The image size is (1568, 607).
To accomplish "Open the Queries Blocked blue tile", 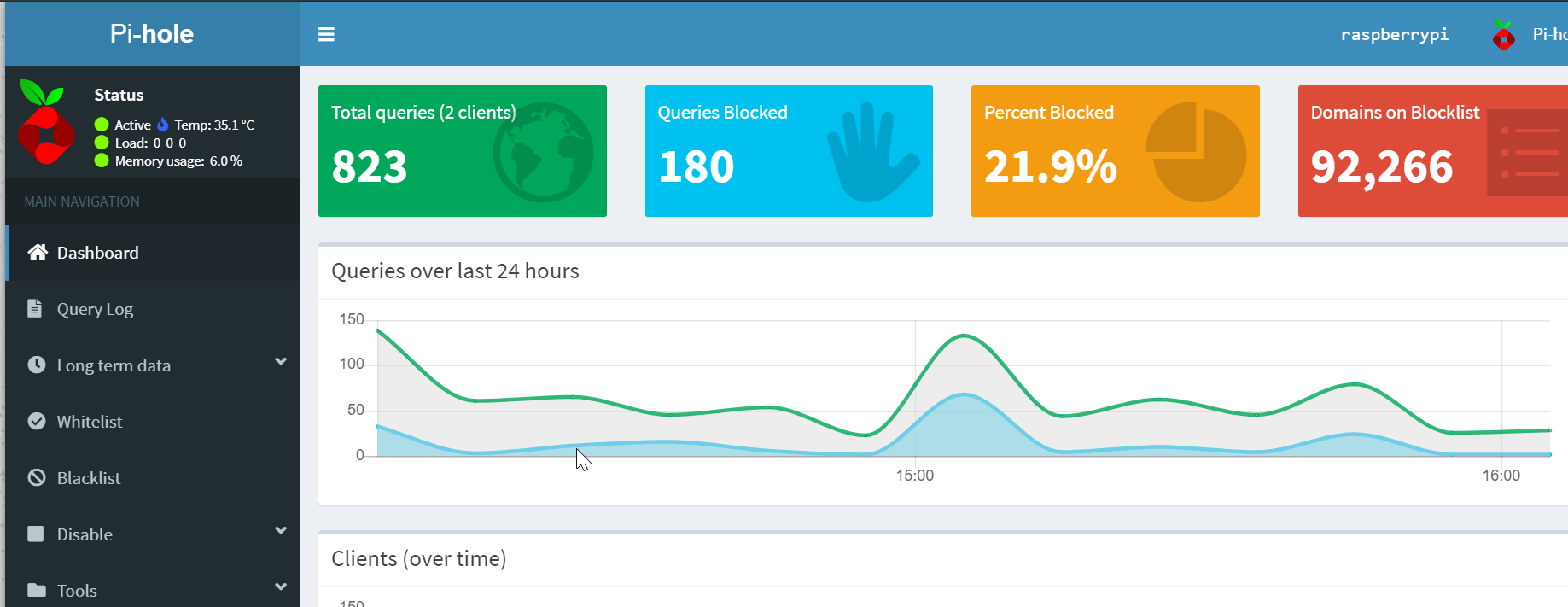I will (x=788, y=151).
